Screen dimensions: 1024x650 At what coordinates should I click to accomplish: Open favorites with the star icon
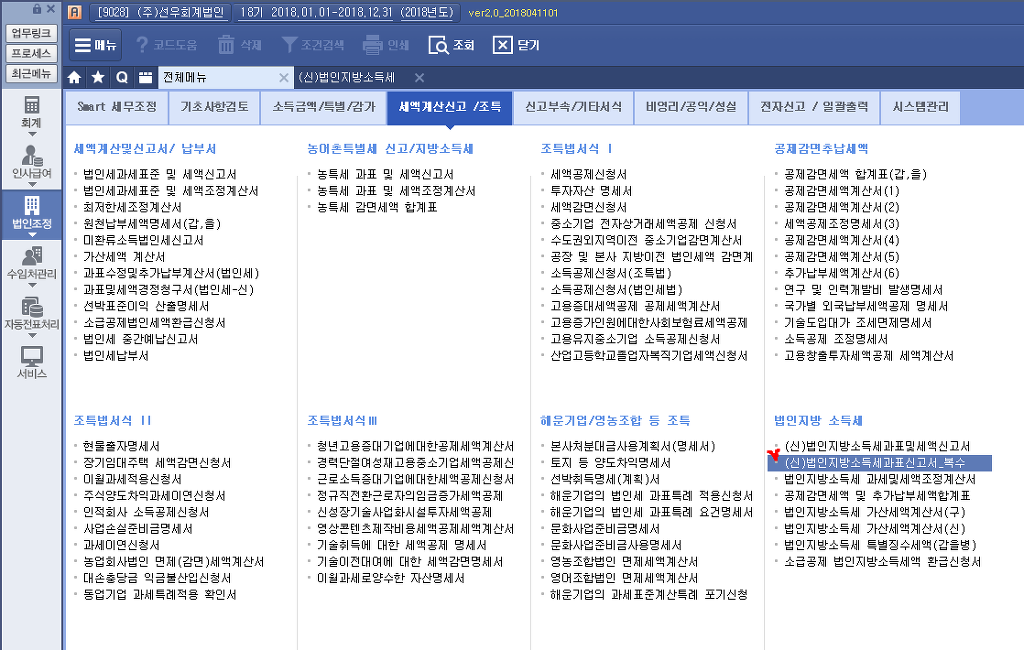click(x=98, y=77)
